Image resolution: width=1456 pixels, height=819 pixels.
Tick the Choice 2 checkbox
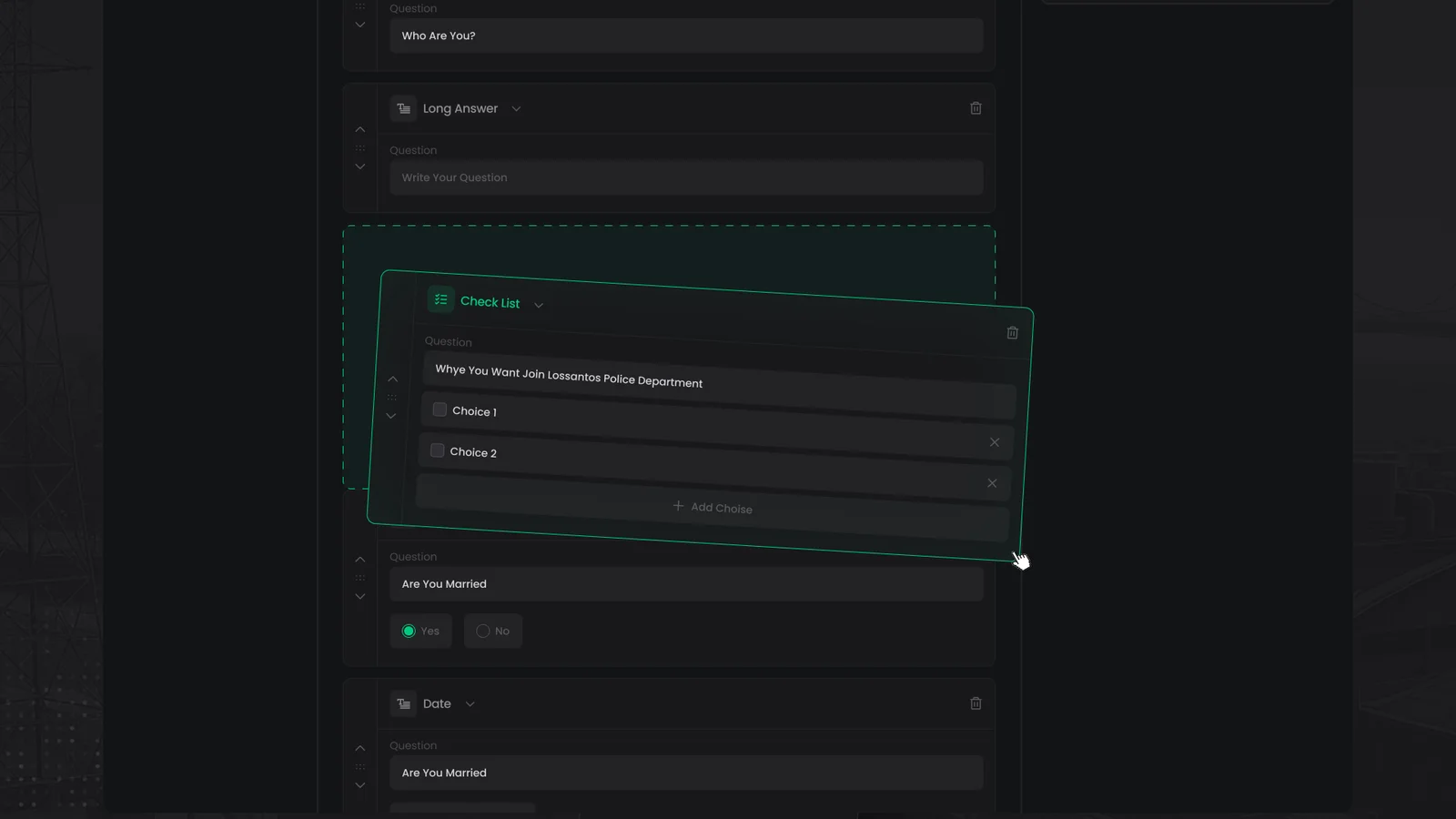click(437, 450)
